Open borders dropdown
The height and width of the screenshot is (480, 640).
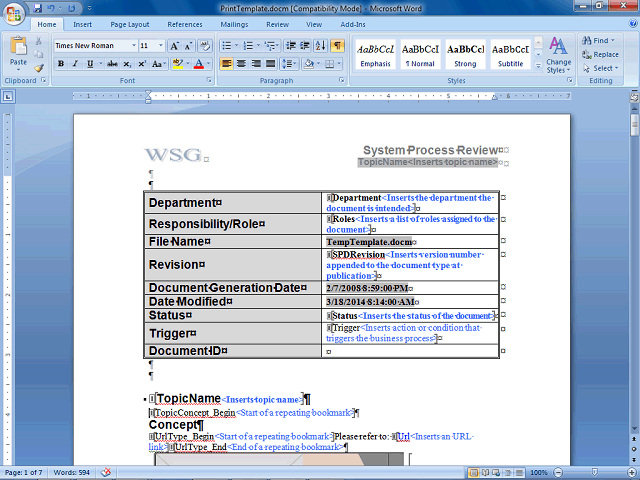click(x=339, y=64)
